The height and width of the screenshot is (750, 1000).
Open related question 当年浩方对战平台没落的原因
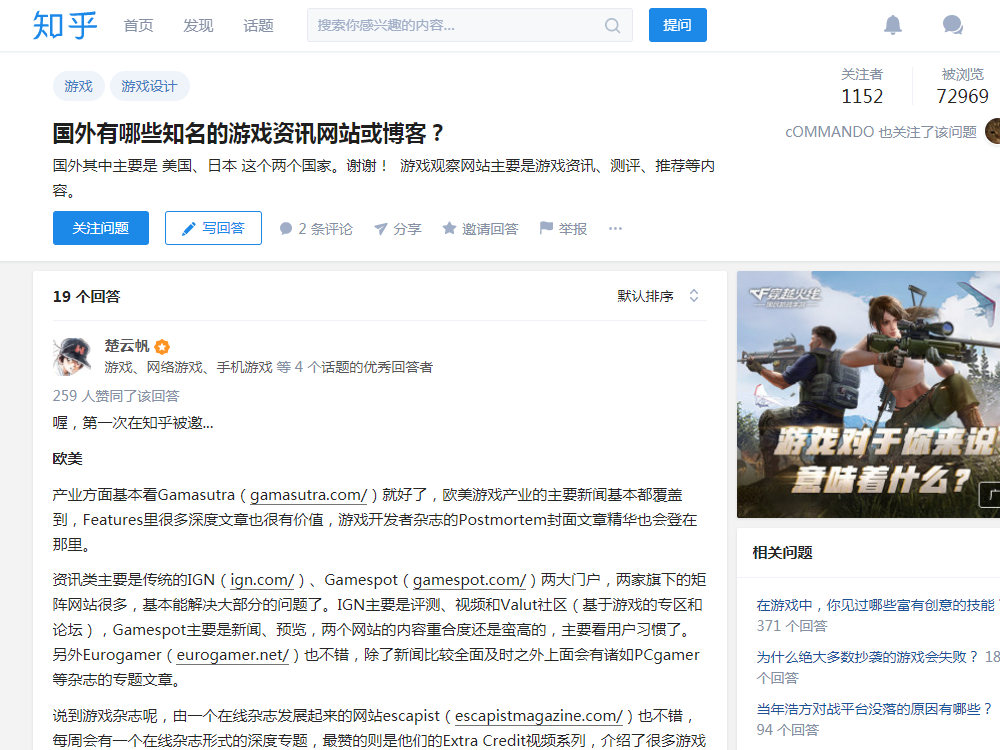[x=875, y=709]
